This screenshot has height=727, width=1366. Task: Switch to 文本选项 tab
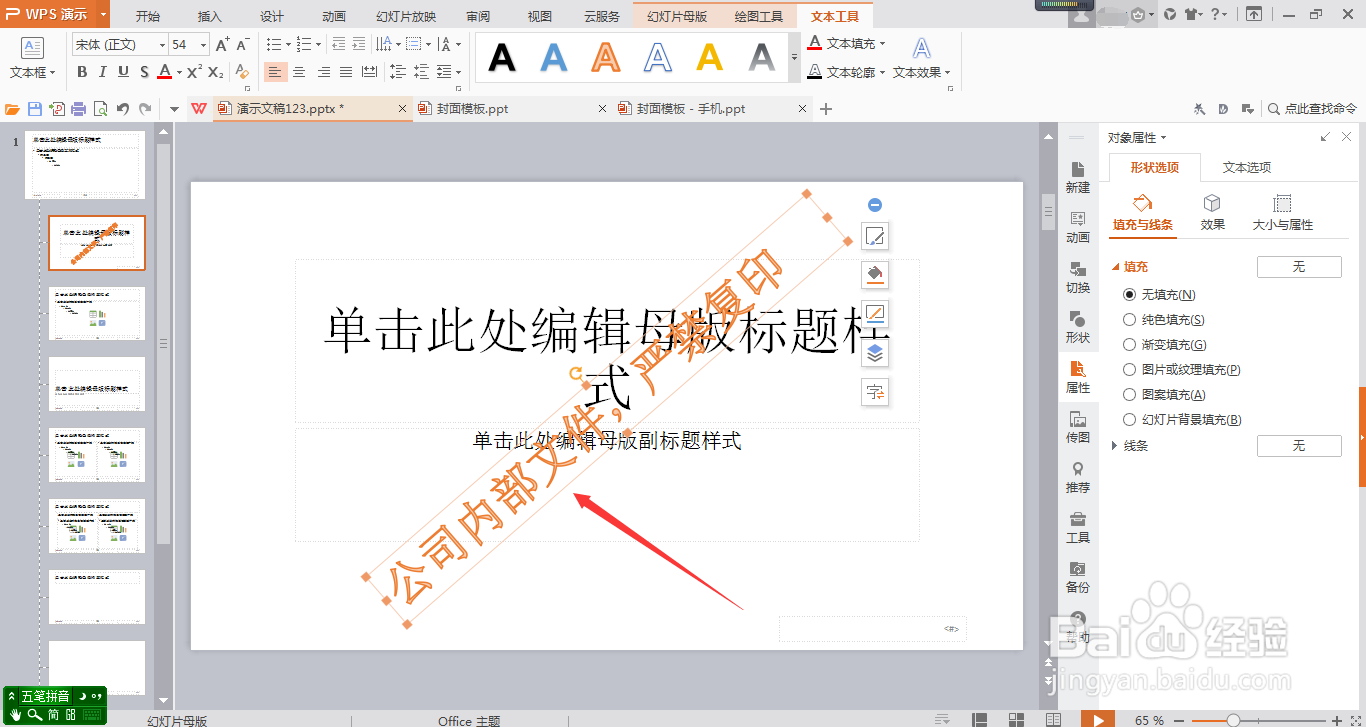tap(1247, 167)
